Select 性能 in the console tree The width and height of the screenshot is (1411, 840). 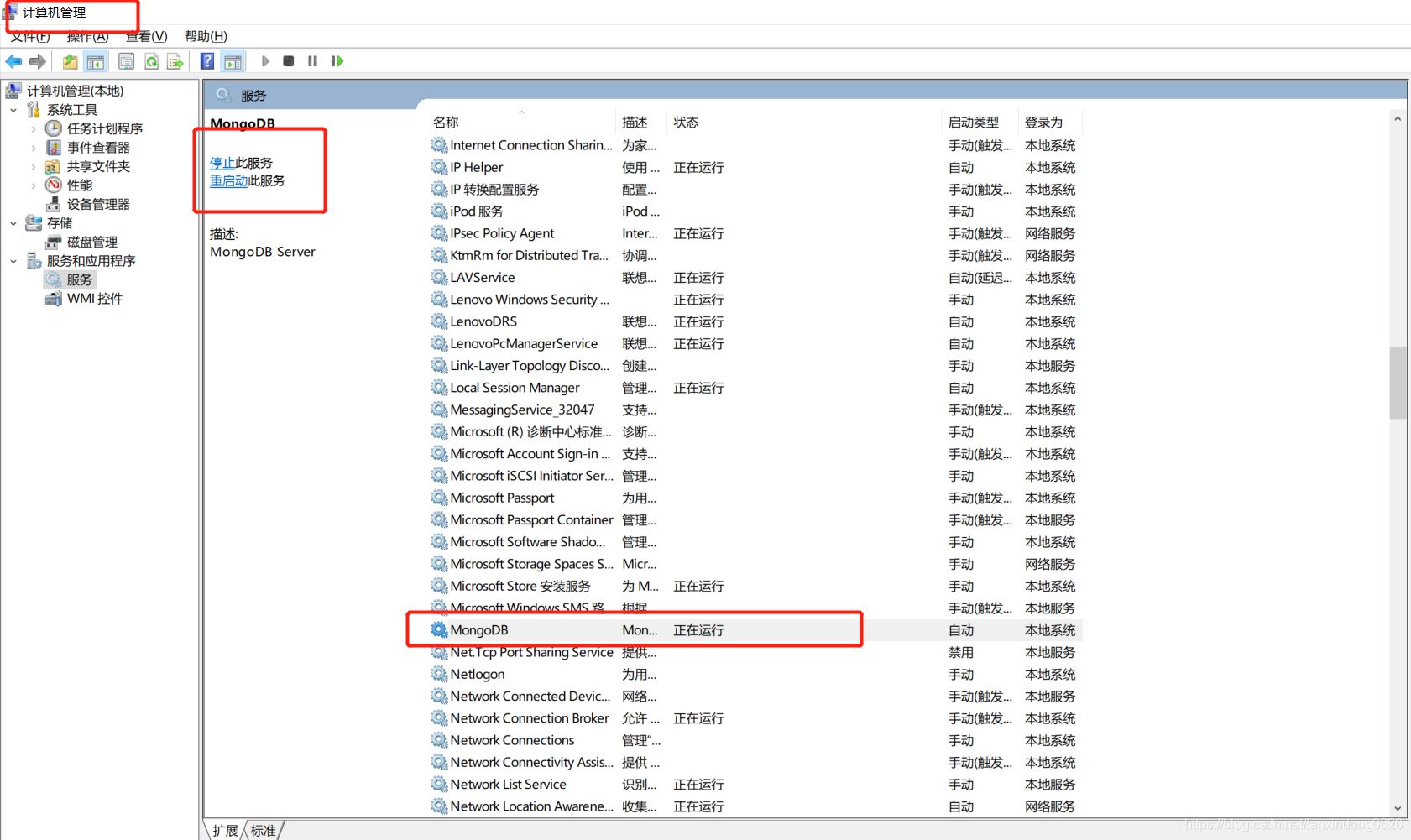[80, 185]
